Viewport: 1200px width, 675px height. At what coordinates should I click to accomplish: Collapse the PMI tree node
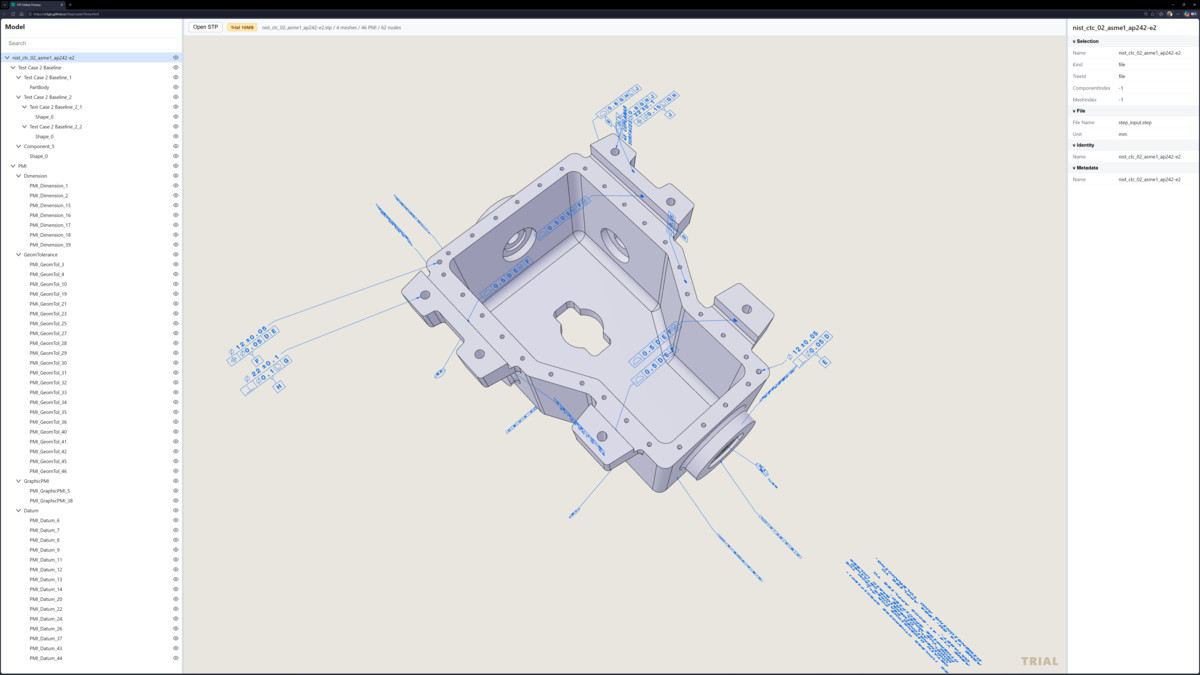[13, 166]
